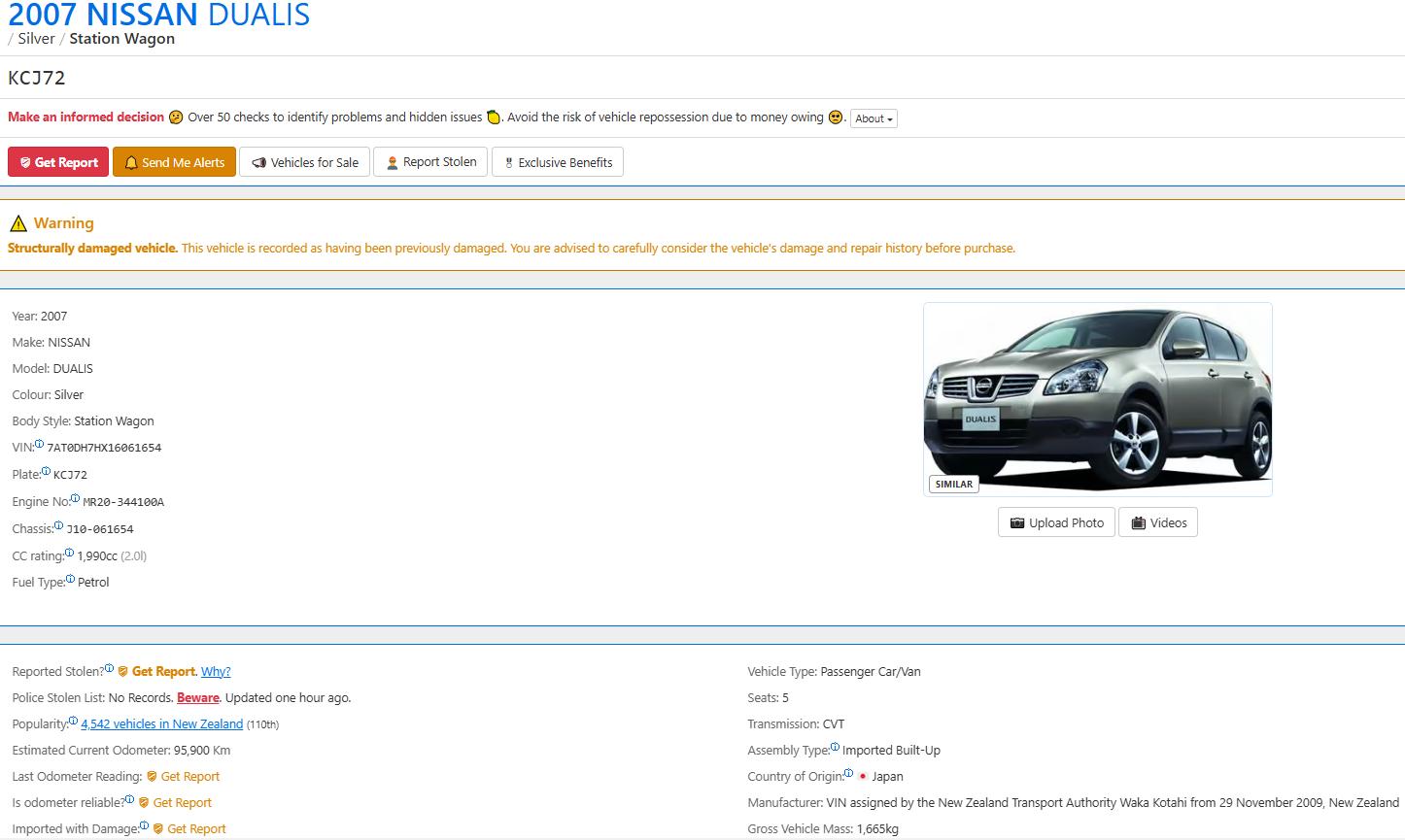1405x840 pixels.
Task: Click the Upload Photo button
Action: pos(1056,522)
